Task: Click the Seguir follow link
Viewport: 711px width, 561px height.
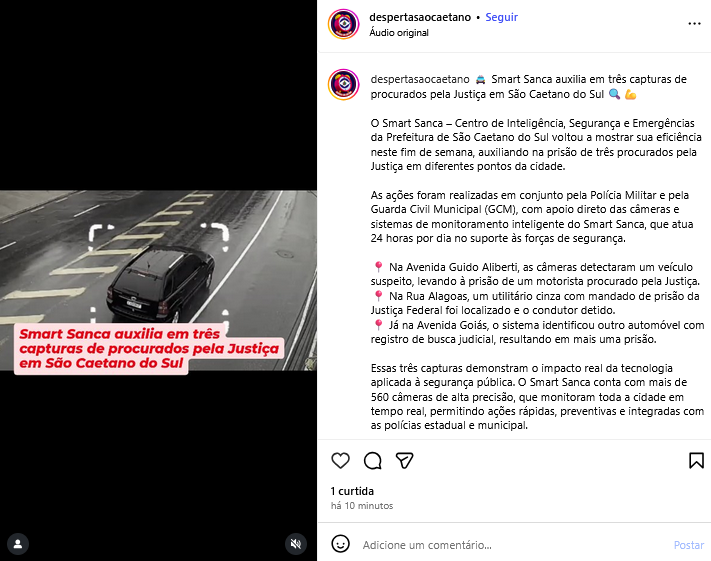Action: click(502, 17)
